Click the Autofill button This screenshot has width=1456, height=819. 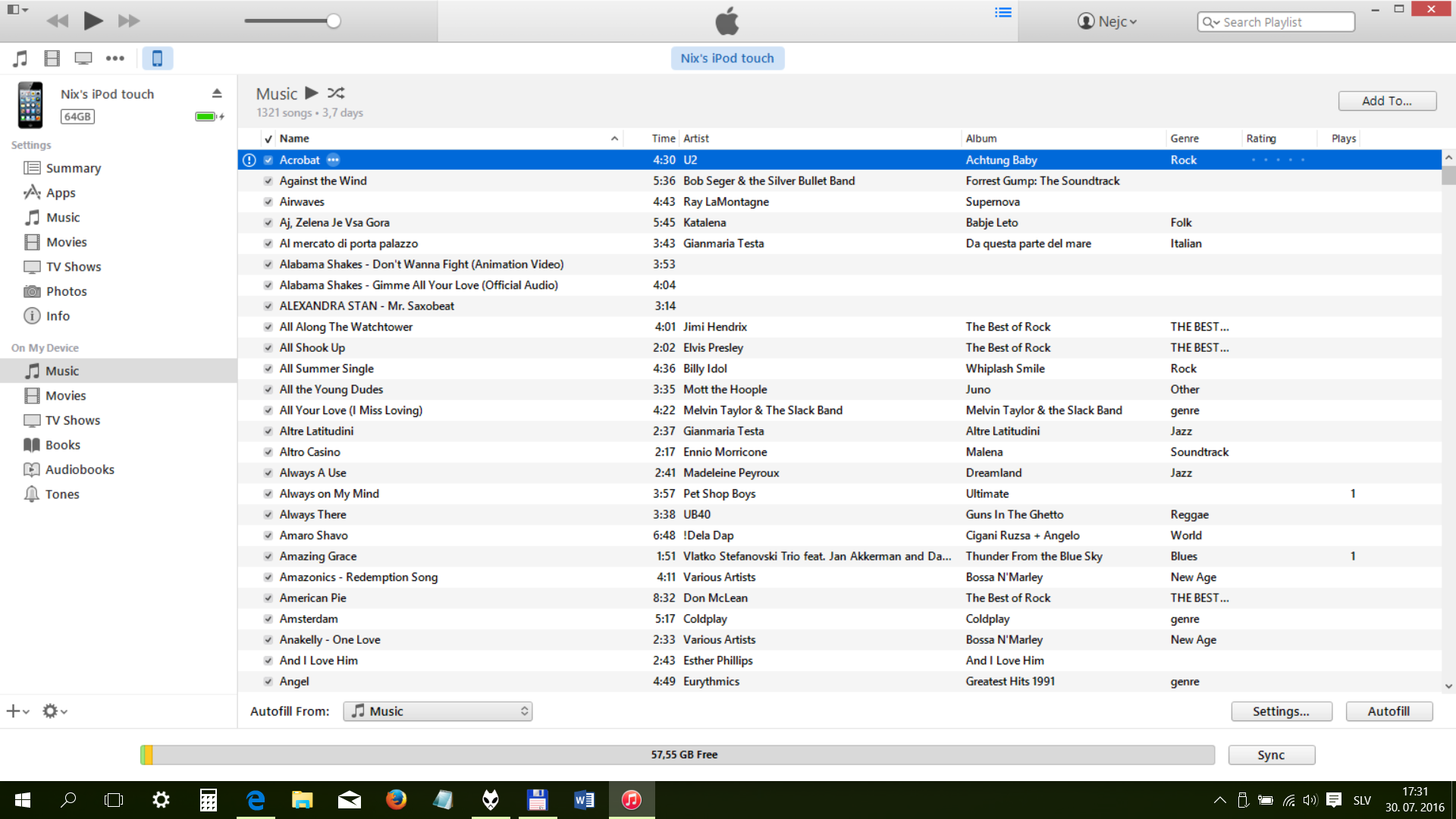coord(1388,711)
